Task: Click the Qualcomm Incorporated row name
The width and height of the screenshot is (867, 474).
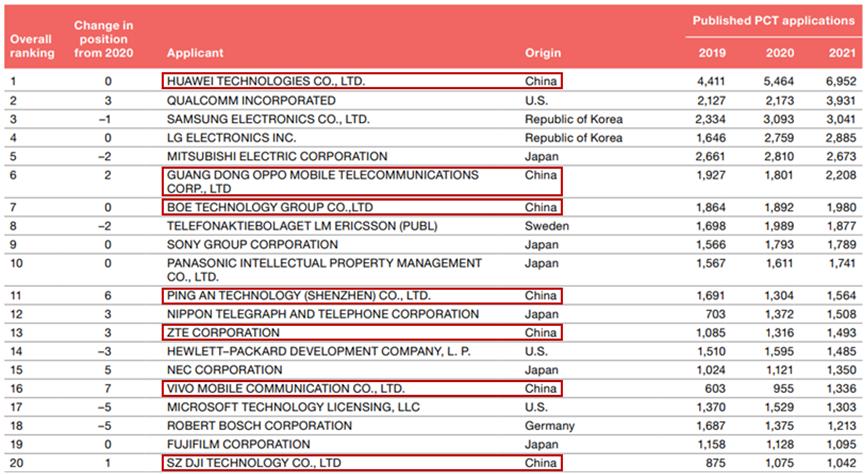Action: tap(251, 100)
